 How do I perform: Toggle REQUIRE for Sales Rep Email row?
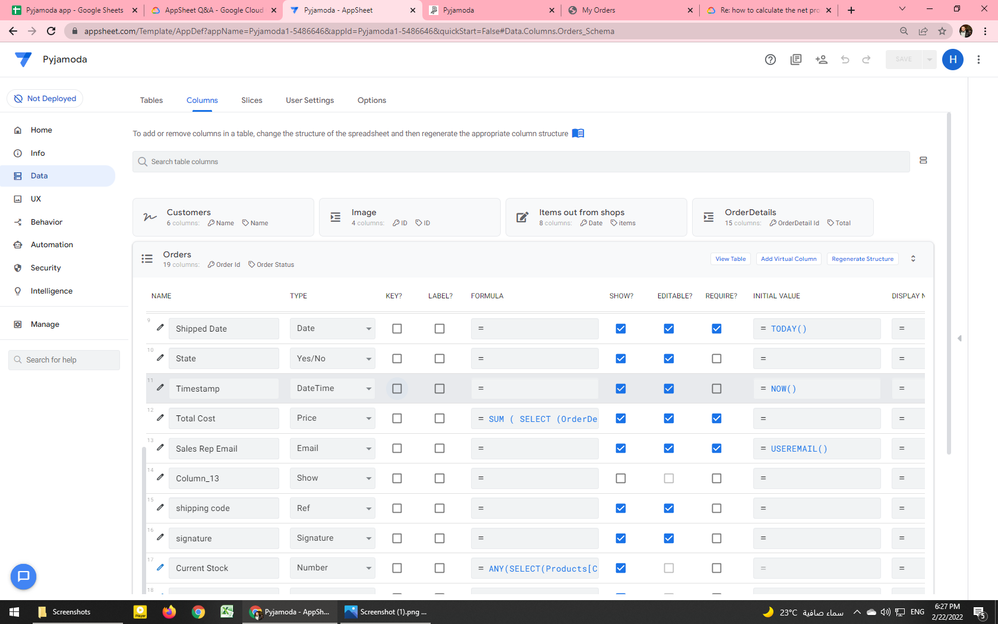(x=717, y=448)
